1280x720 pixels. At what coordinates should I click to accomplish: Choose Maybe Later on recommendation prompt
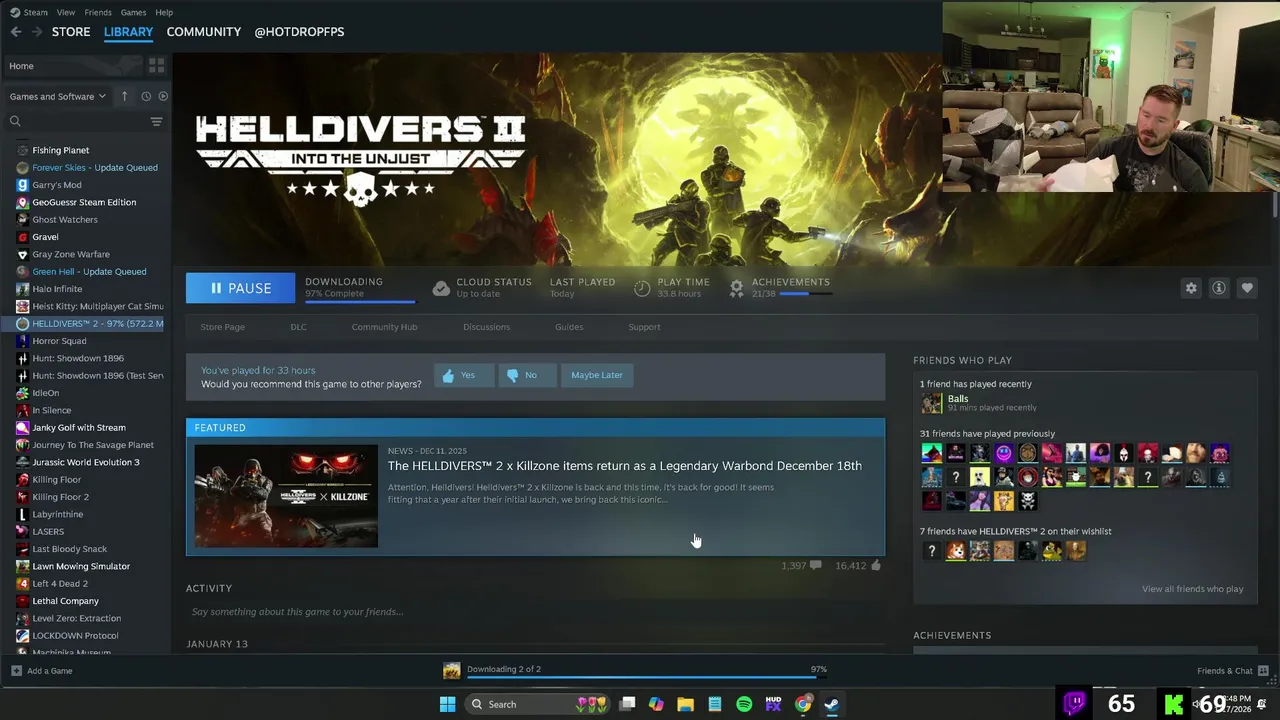597,375
